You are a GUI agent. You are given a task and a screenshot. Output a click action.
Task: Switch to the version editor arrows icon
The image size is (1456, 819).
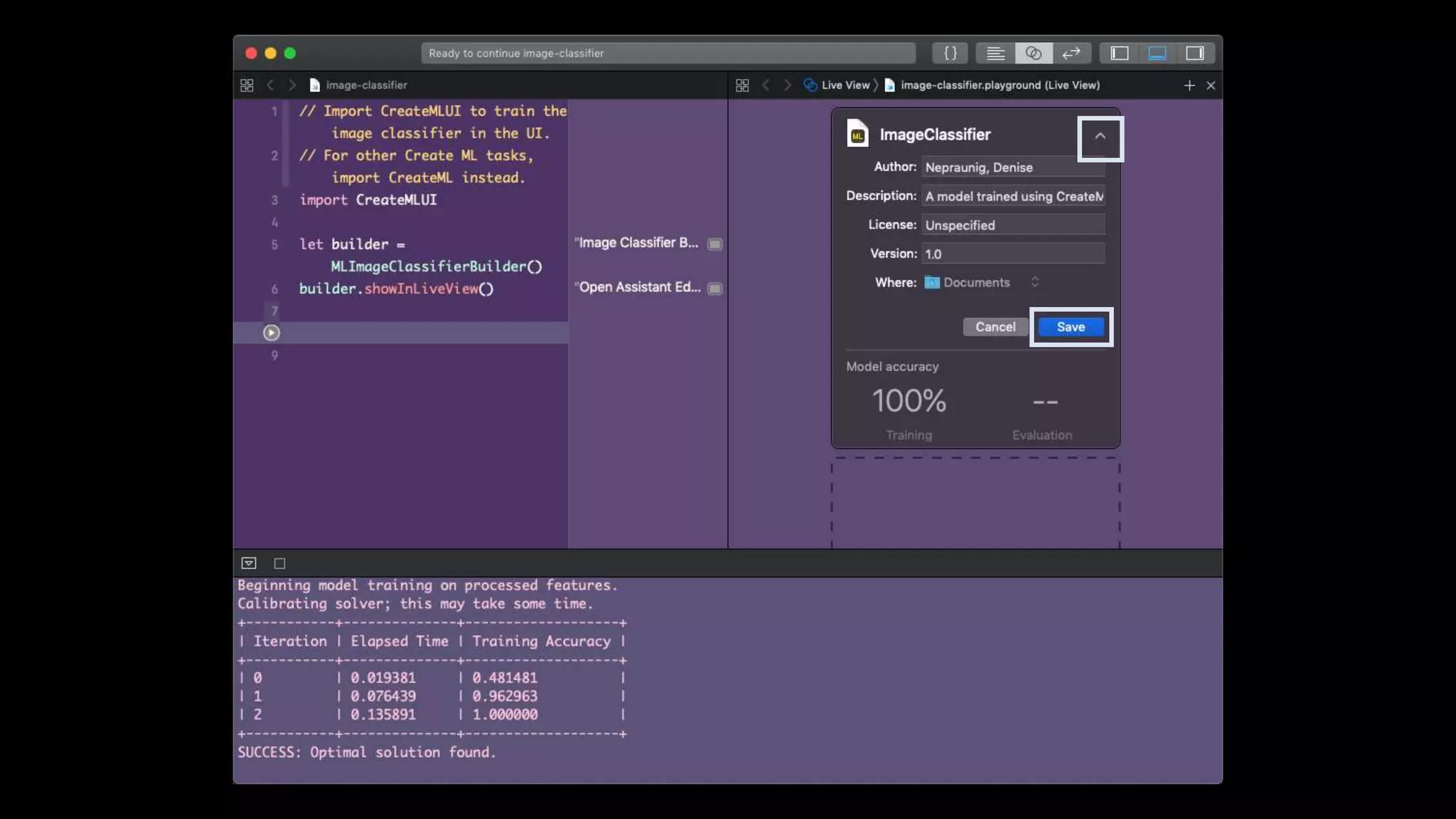[1071, 53]
